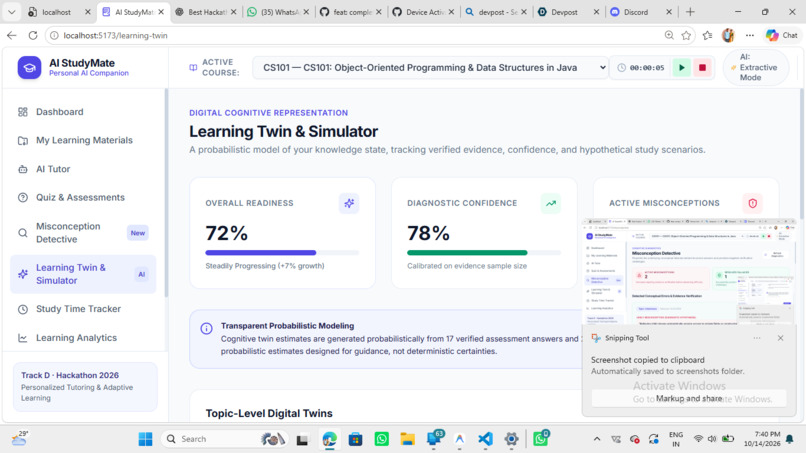Click the Learning Analytics chart icon

point(23,338)
